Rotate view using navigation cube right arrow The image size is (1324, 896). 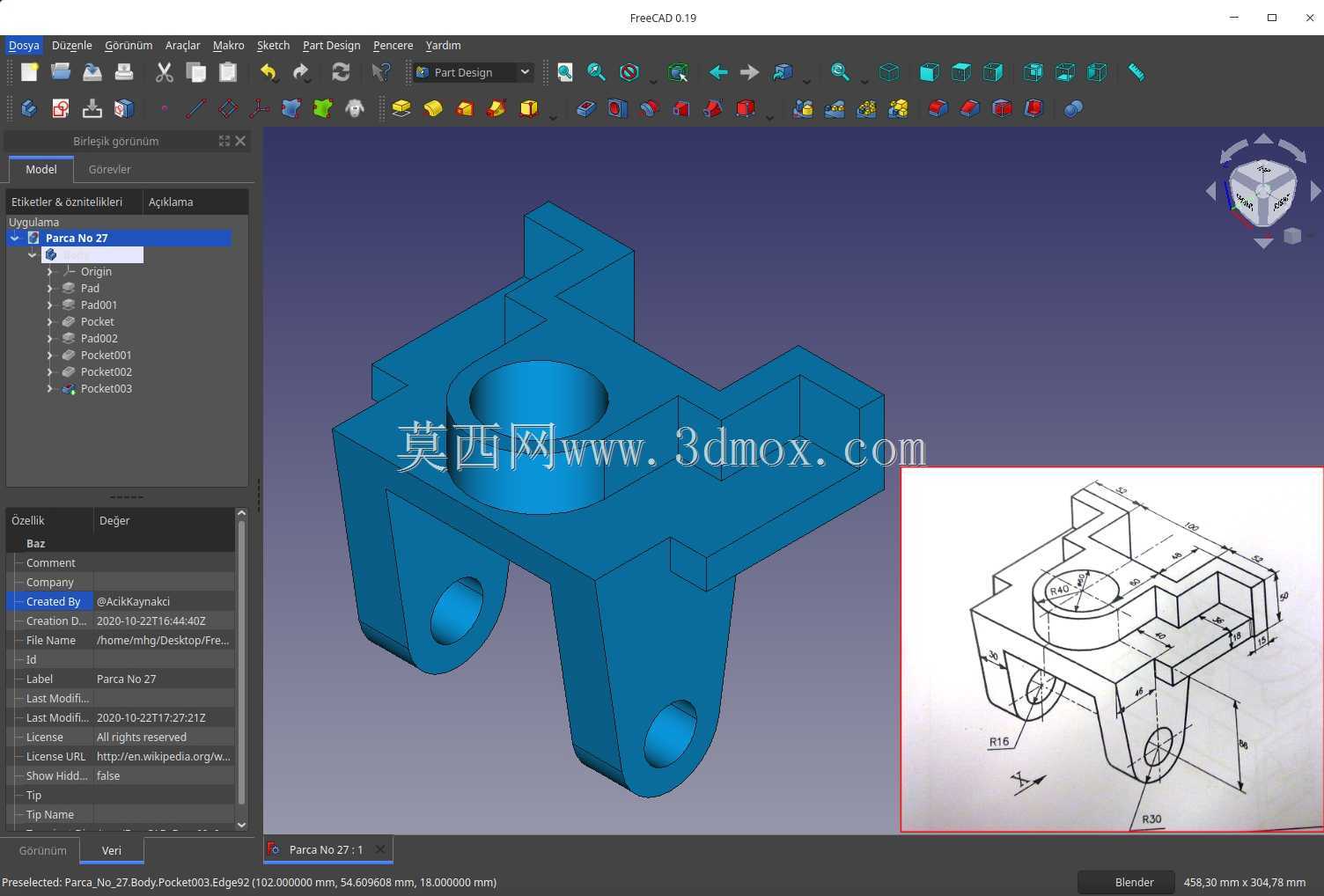1315,191
